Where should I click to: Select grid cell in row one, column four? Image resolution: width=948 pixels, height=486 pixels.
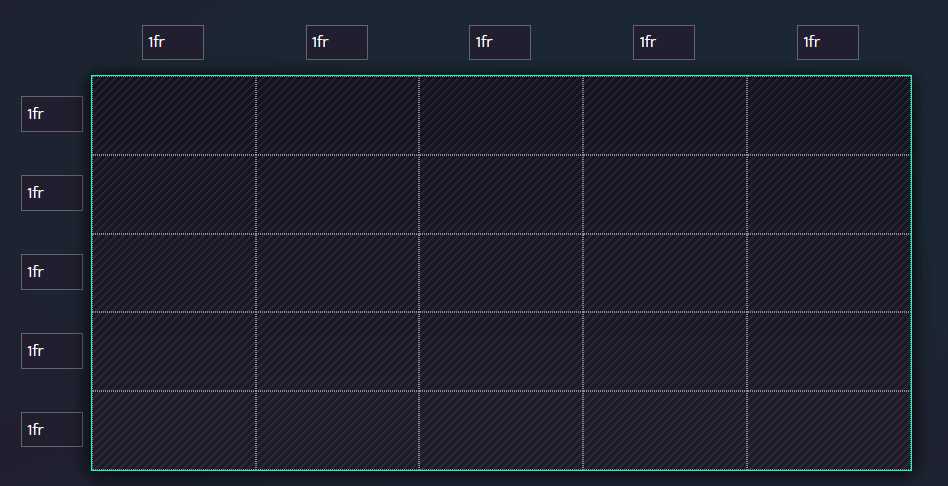665,115
